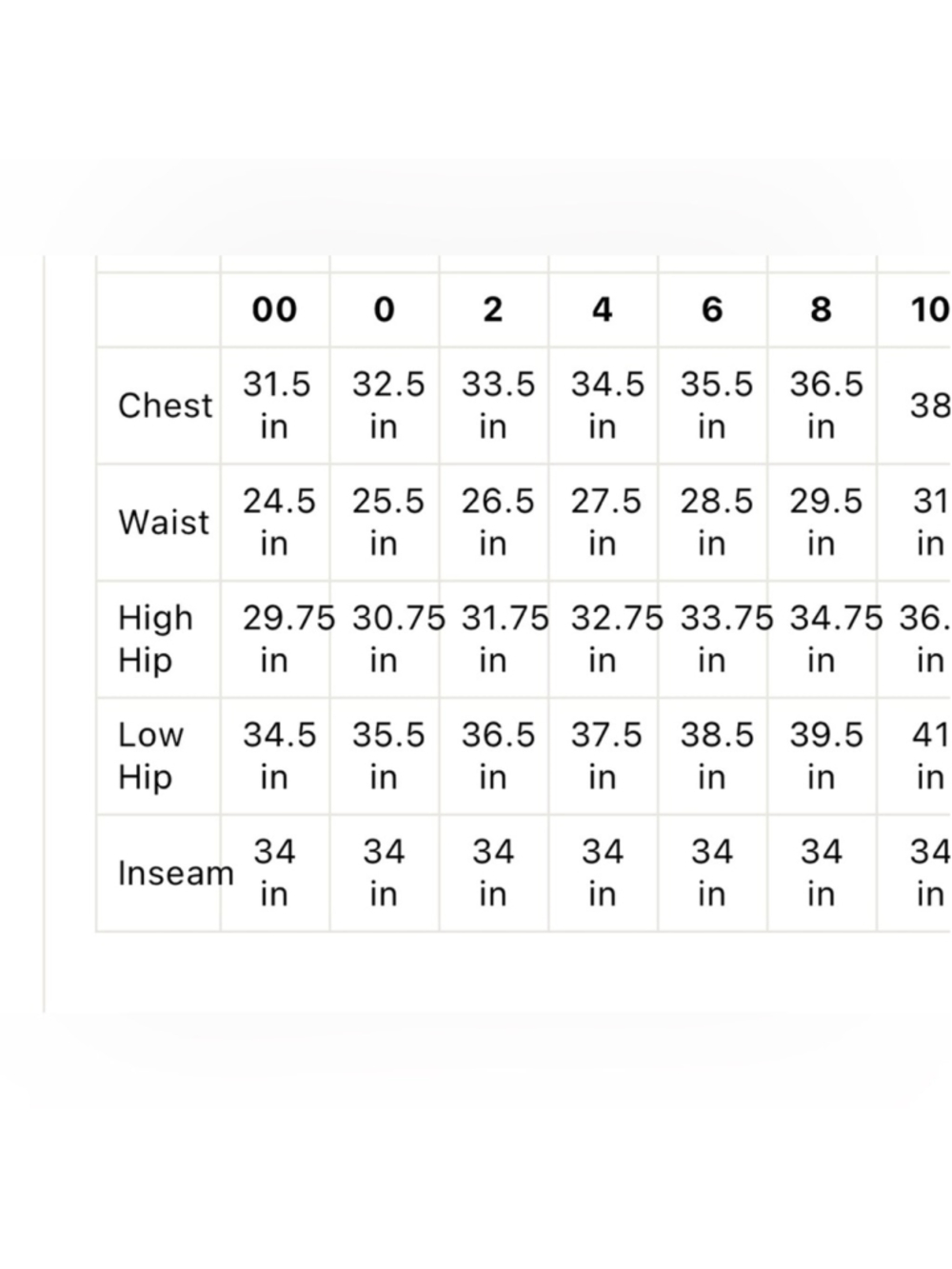952x1269 pixels.
Task: Select the size 2 column header
Action: click(x=493, y=309)
